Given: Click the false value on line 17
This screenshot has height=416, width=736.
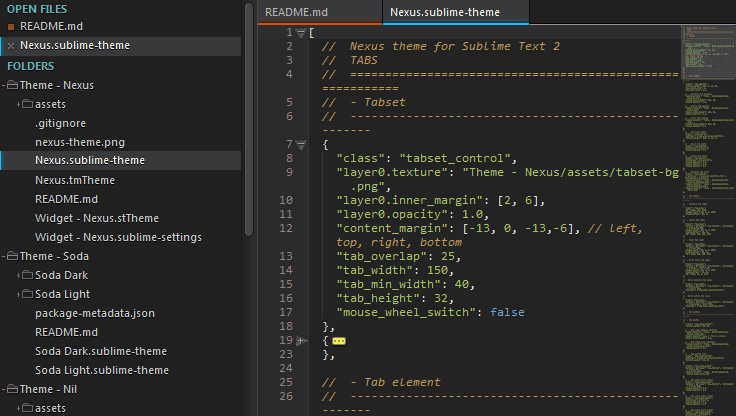Looking at the screenshot, I should [507, 312].
